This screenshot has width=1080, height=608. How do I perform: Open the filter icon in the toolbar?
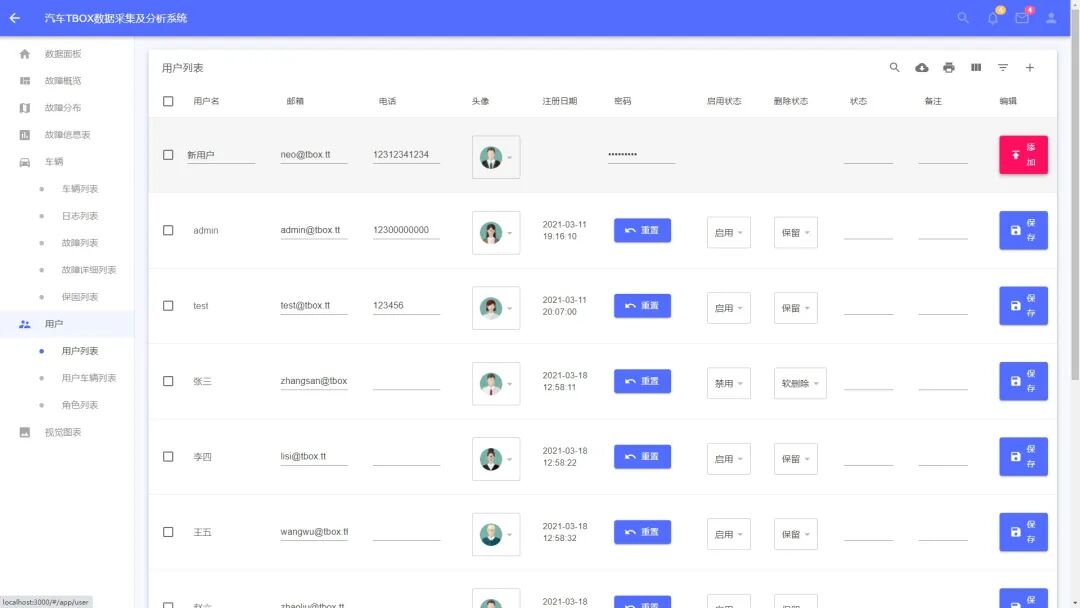[1003, 68]
